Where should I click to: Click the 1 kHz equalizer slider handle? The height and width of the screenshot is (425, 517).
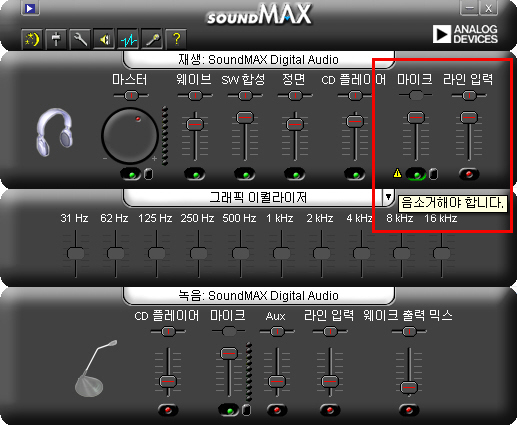tap(281, 253)
